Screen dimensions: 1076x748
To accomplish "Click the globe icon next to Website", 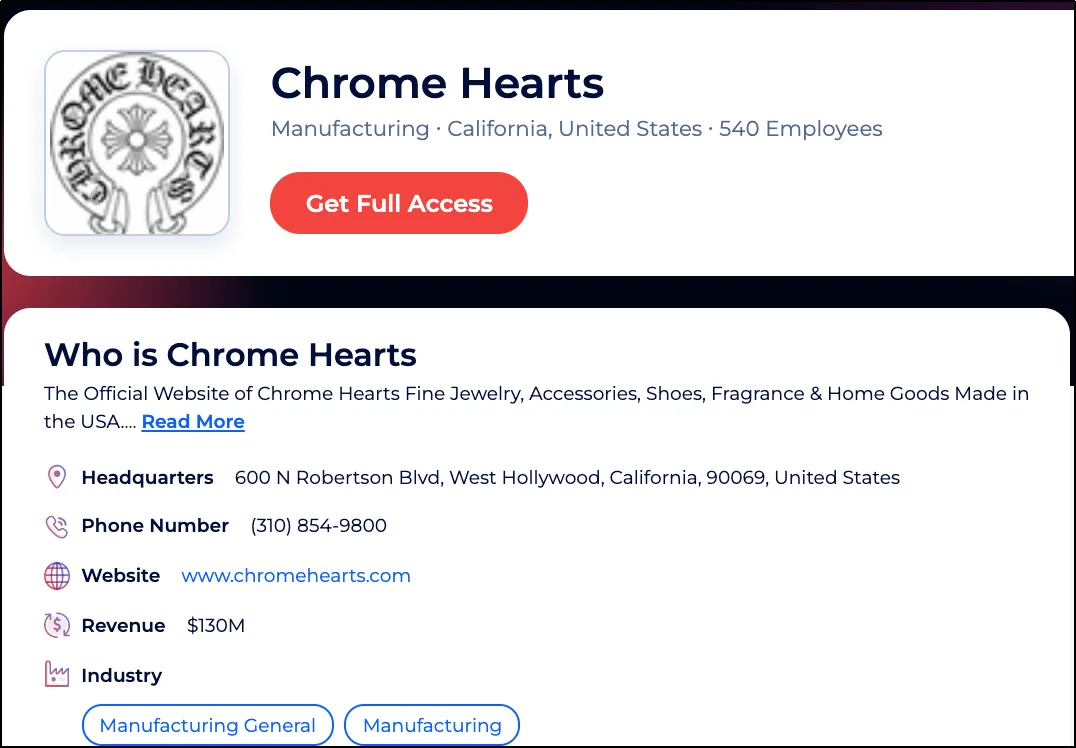I will (x=57, y=575).
